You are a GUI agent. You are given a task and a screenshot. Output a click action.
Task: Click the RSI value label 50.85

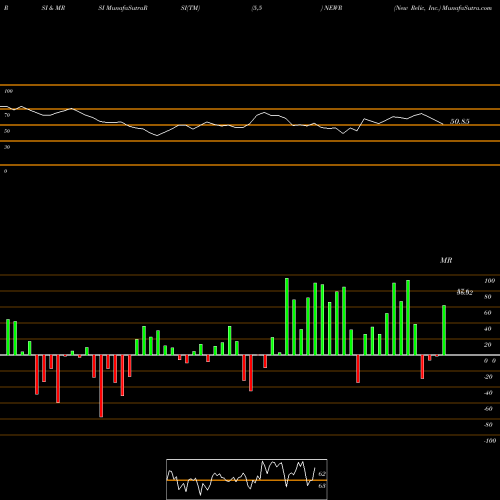tap(460, 122)
